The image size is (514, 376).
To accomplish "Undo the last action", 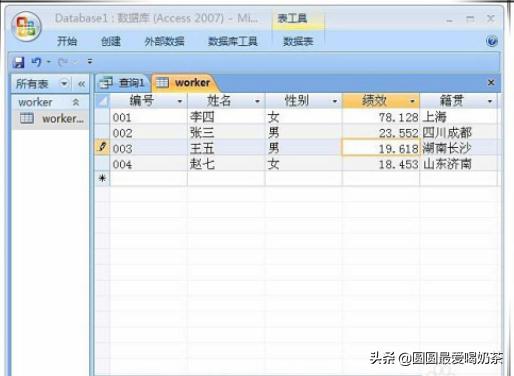I will point(36,62).
